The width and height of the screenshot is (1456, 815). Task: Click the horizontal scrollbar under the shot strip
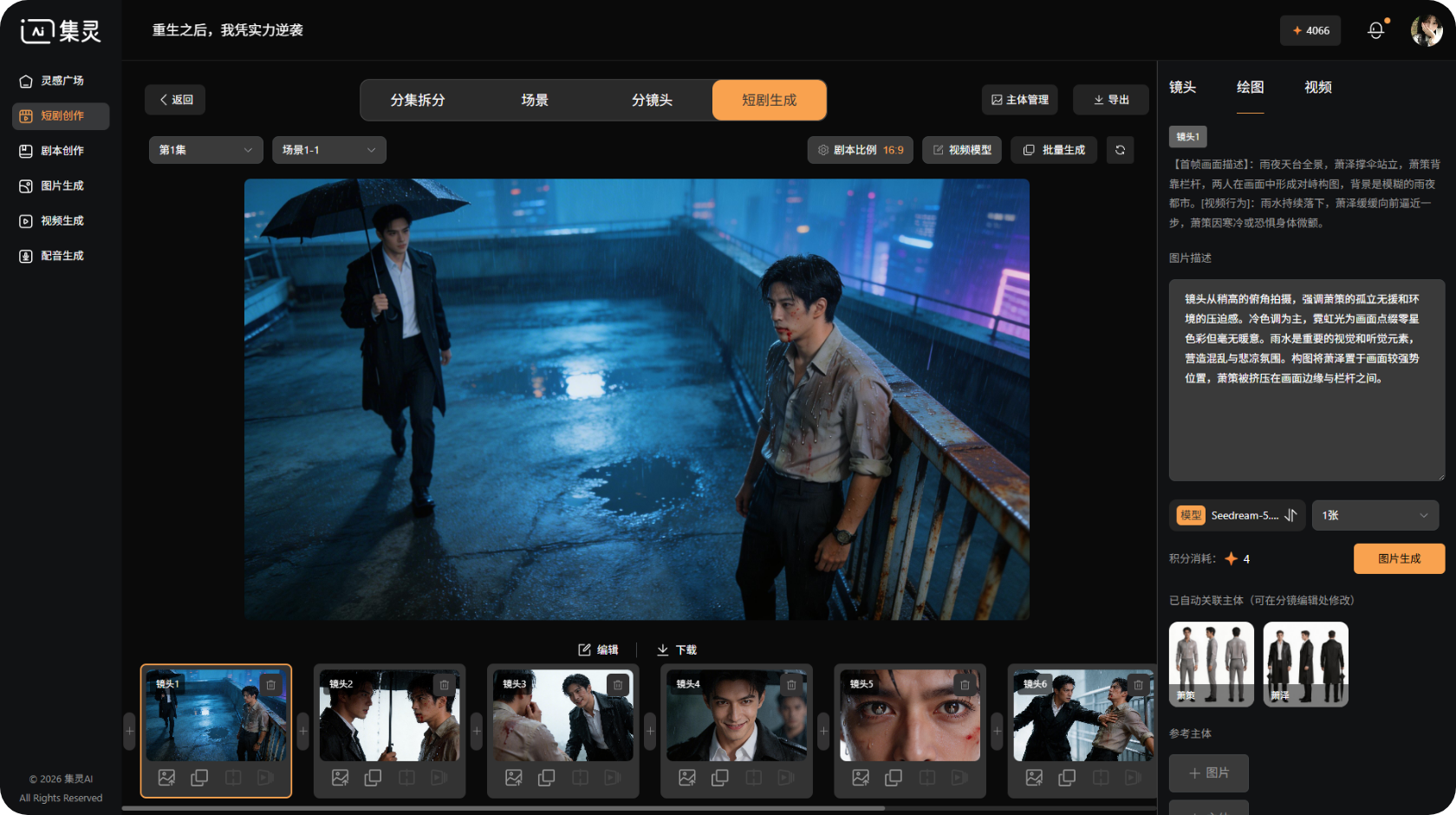[x=503, y=808]
